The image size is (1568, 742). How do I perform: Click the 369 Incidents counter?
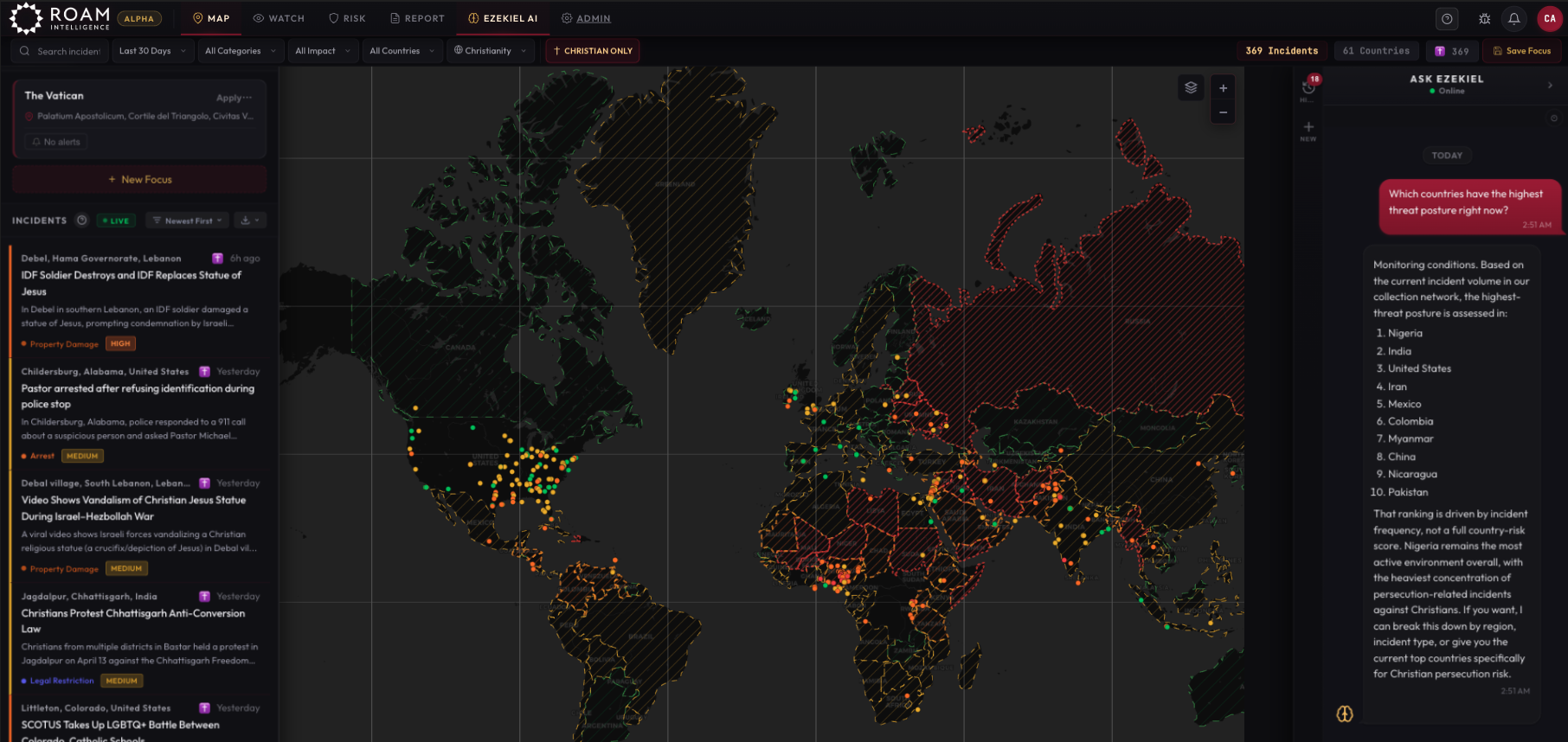coord(1282,51)
